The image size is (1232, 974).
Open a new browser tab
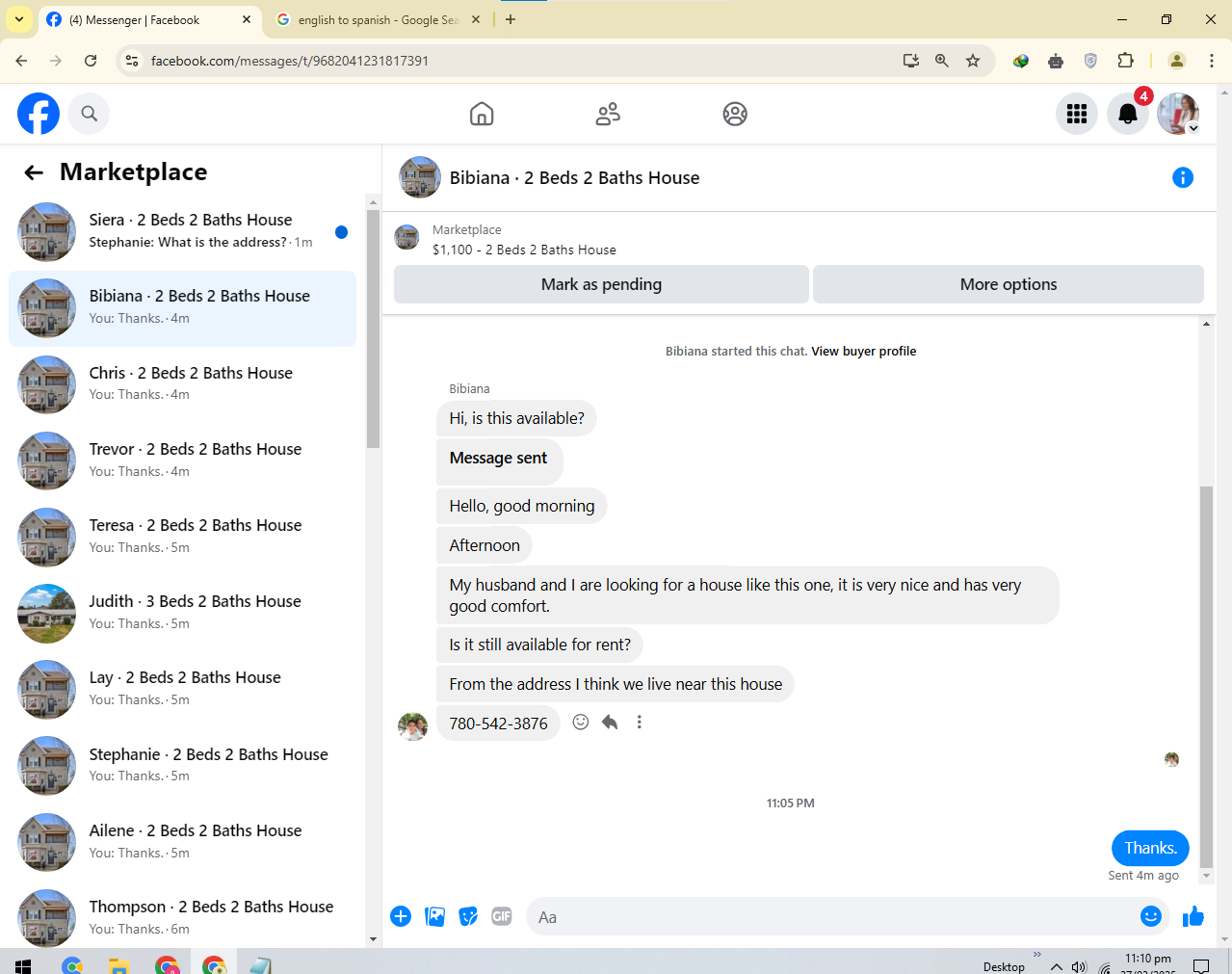pos(511,19)
